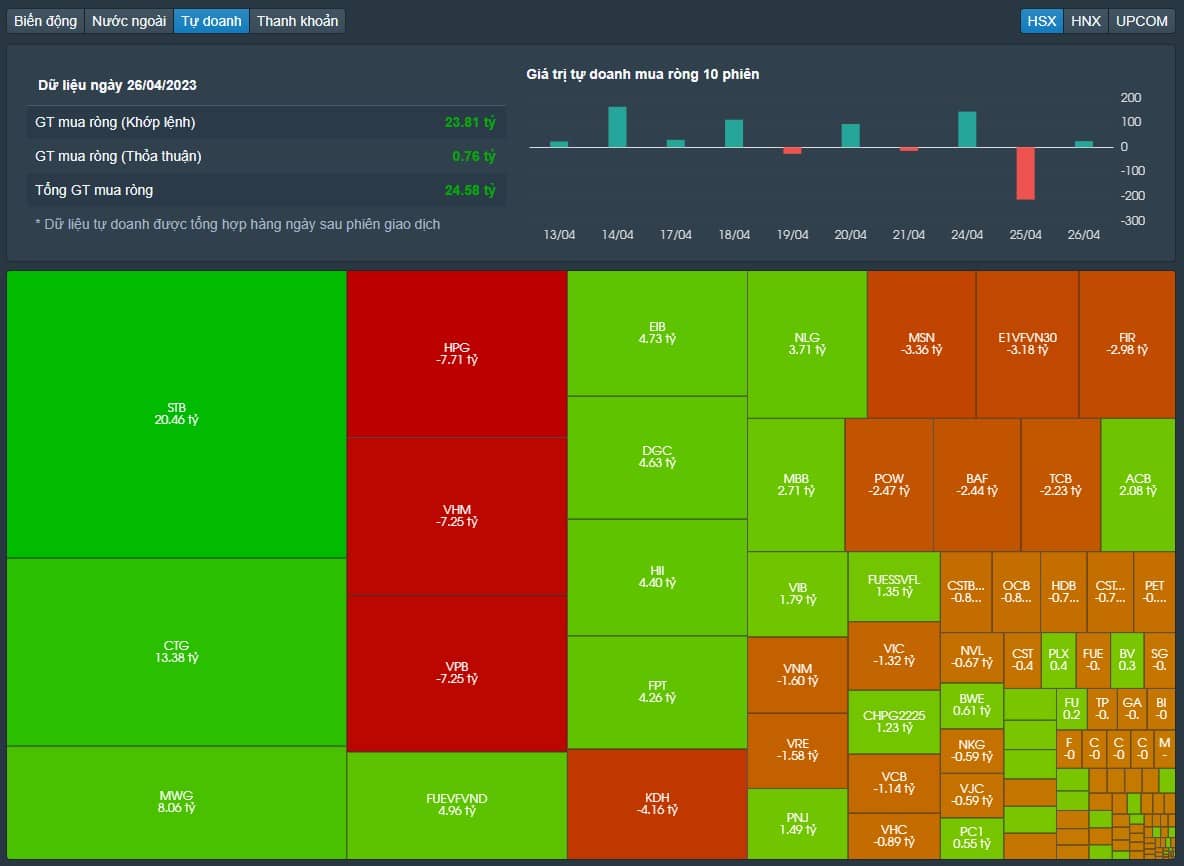The height and width of the screenshot is (866, 1184).
Task: Click the EIB 4.73 tỷ tile
Action: pos(657,333)
